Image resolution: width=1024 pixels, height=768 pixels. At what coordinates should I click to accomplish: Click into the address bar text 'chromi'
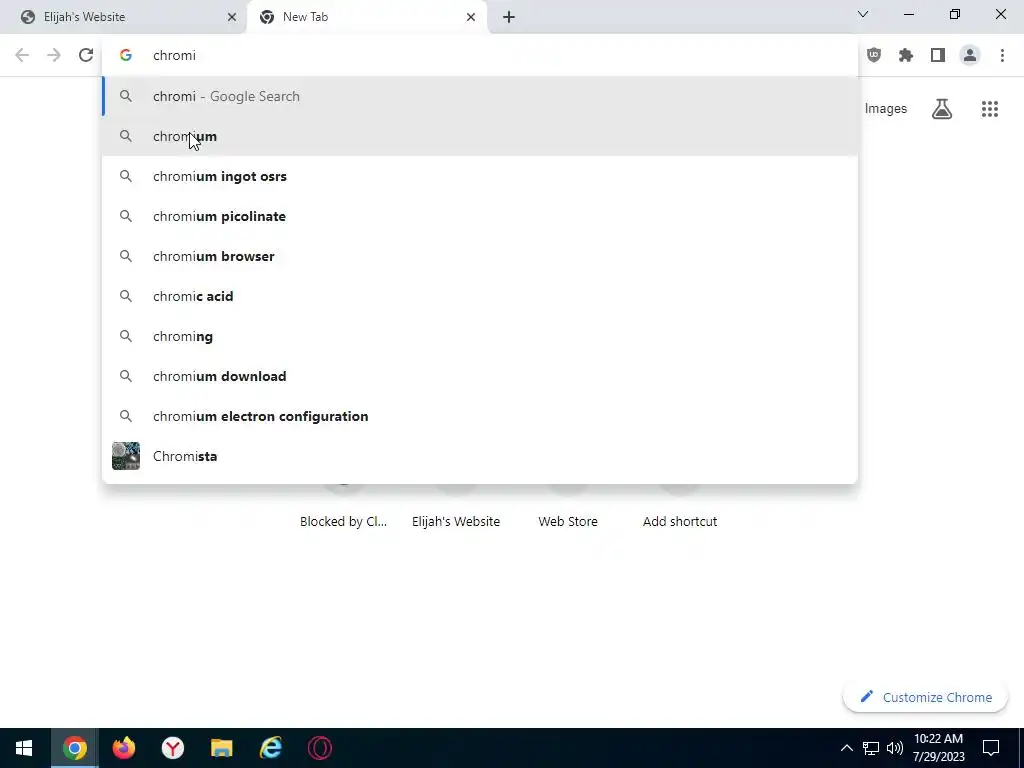(x=174, y=56)
